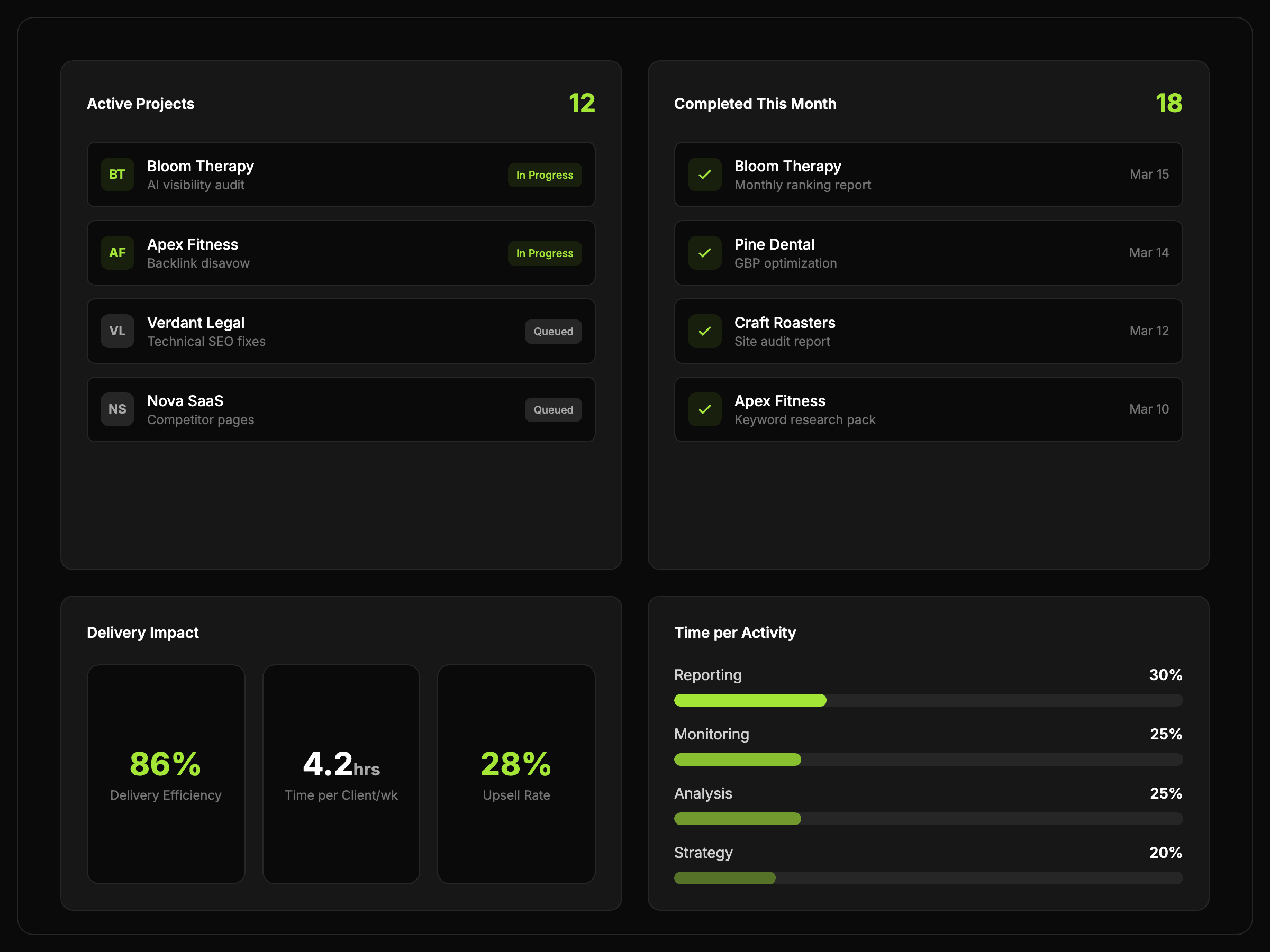Image resolution: width=1270 pixels, height=952 pixels.
Task: Click the Strategy progress bar
Action: [x=928, y=878]
